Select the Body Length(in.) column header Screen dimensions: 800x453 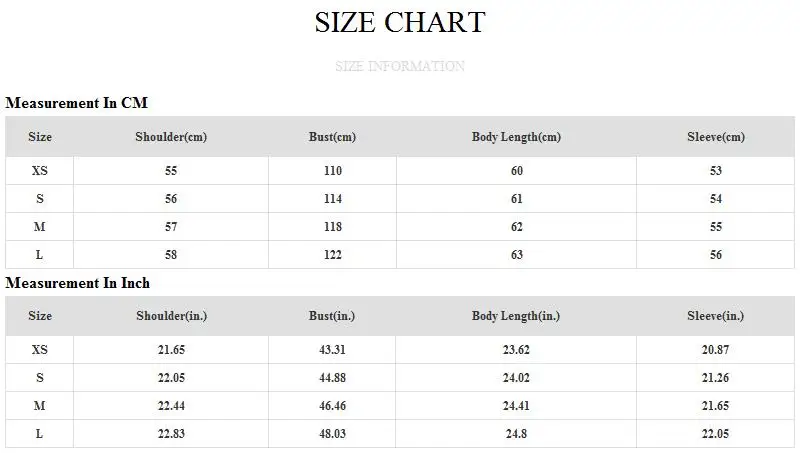point(516,316)
